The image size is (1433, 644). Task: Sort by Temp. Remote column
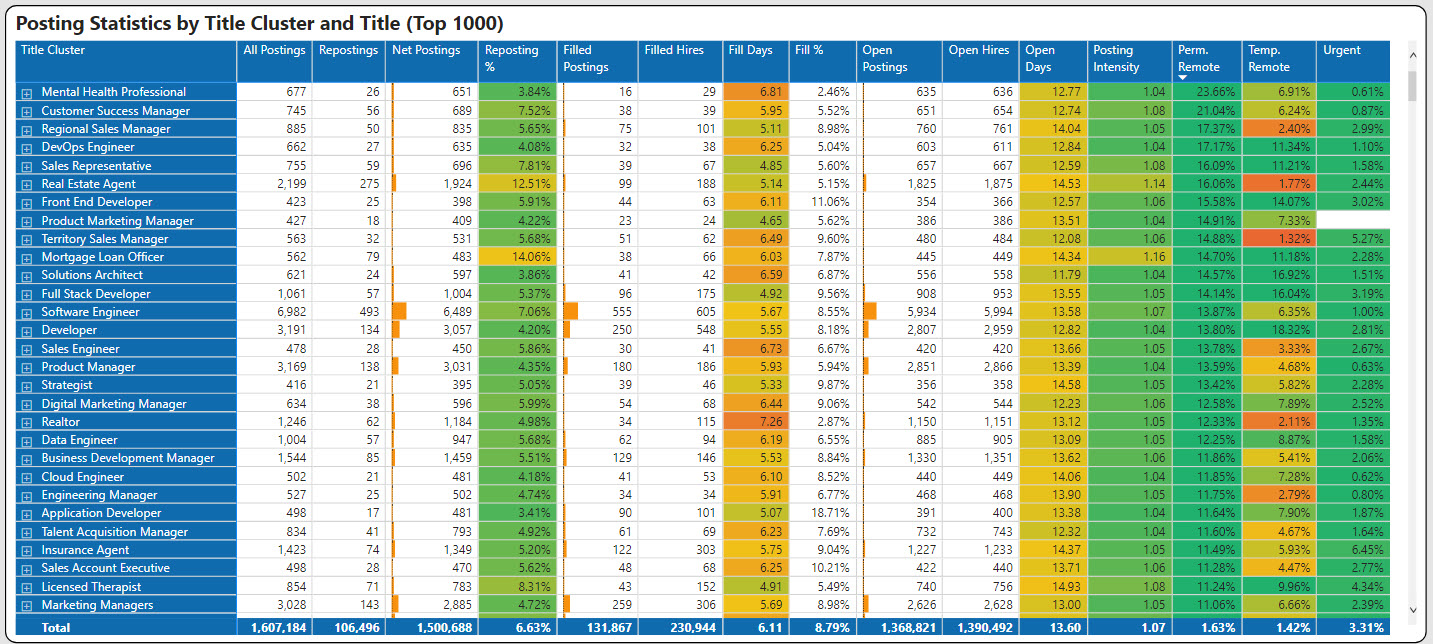pos(1280,61)
